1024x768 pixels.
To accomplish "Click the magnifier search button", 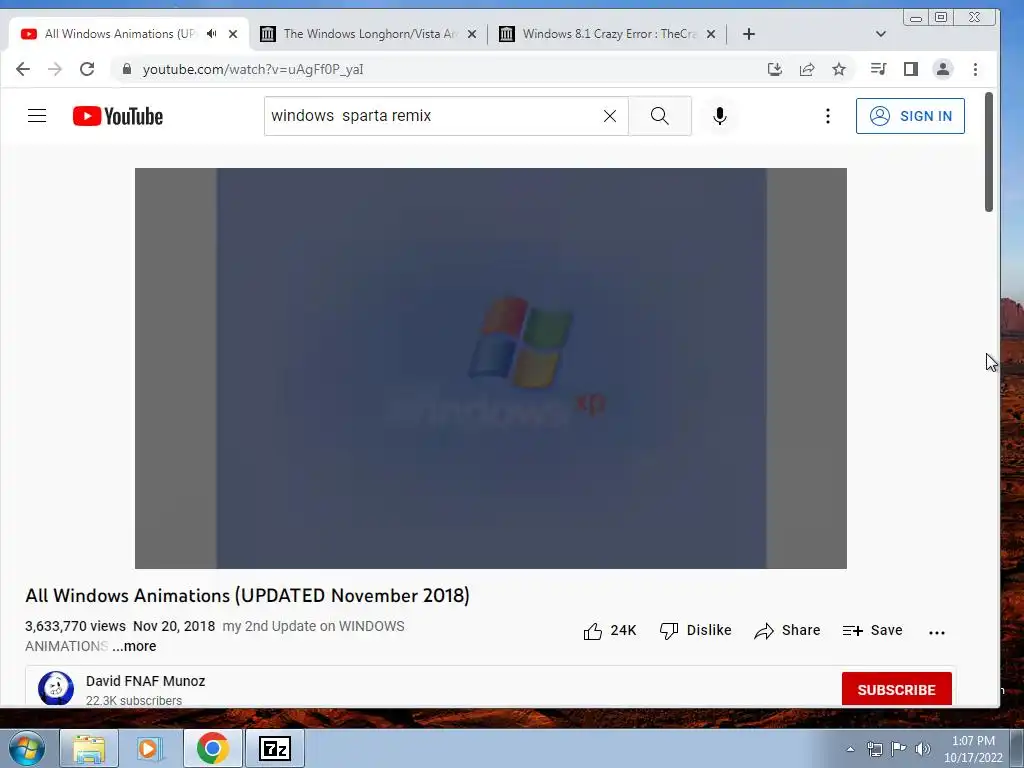I will (660, 116).
